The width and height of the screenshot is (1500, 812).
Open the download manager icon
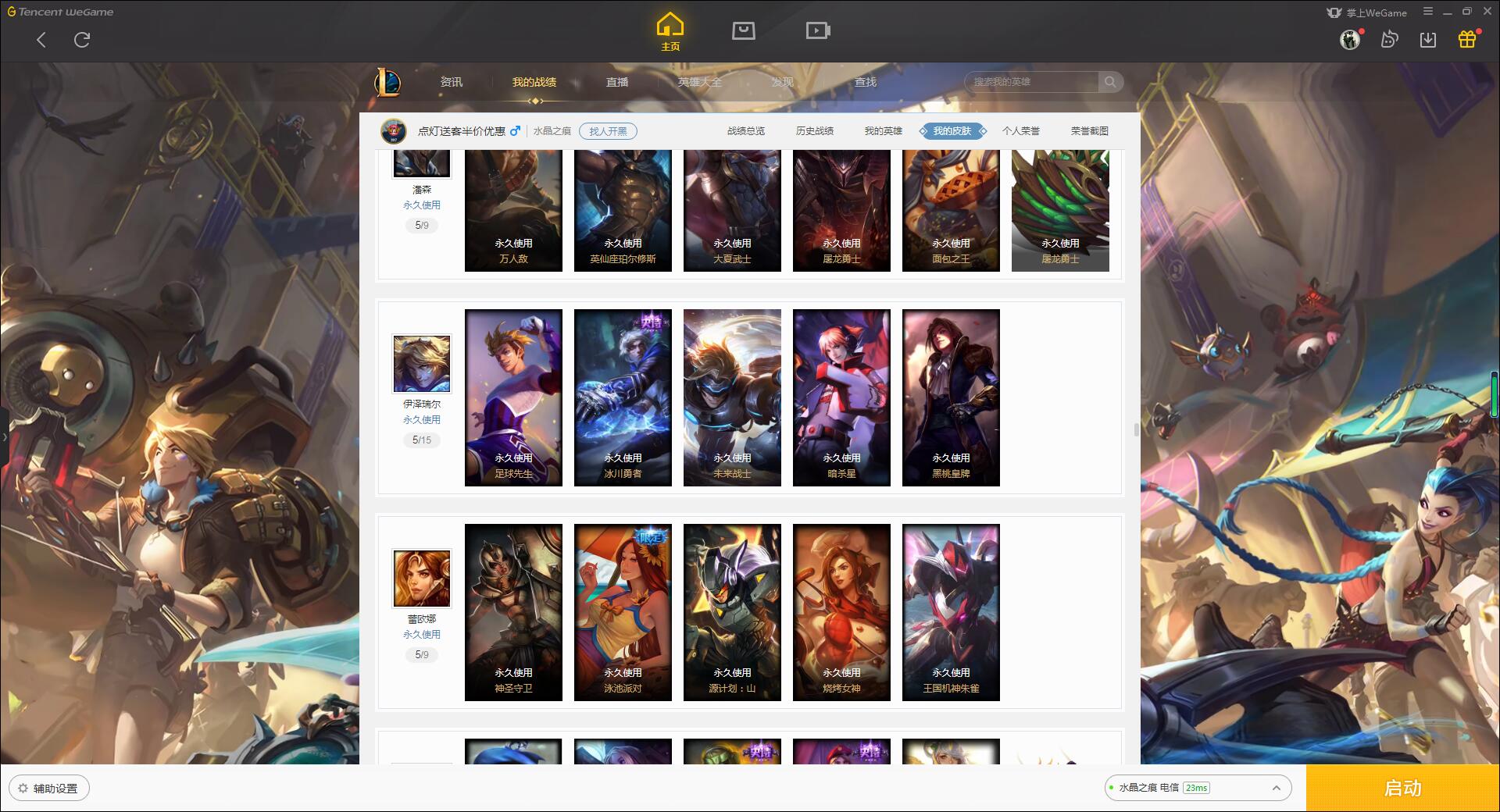[x=1428, y=39]
